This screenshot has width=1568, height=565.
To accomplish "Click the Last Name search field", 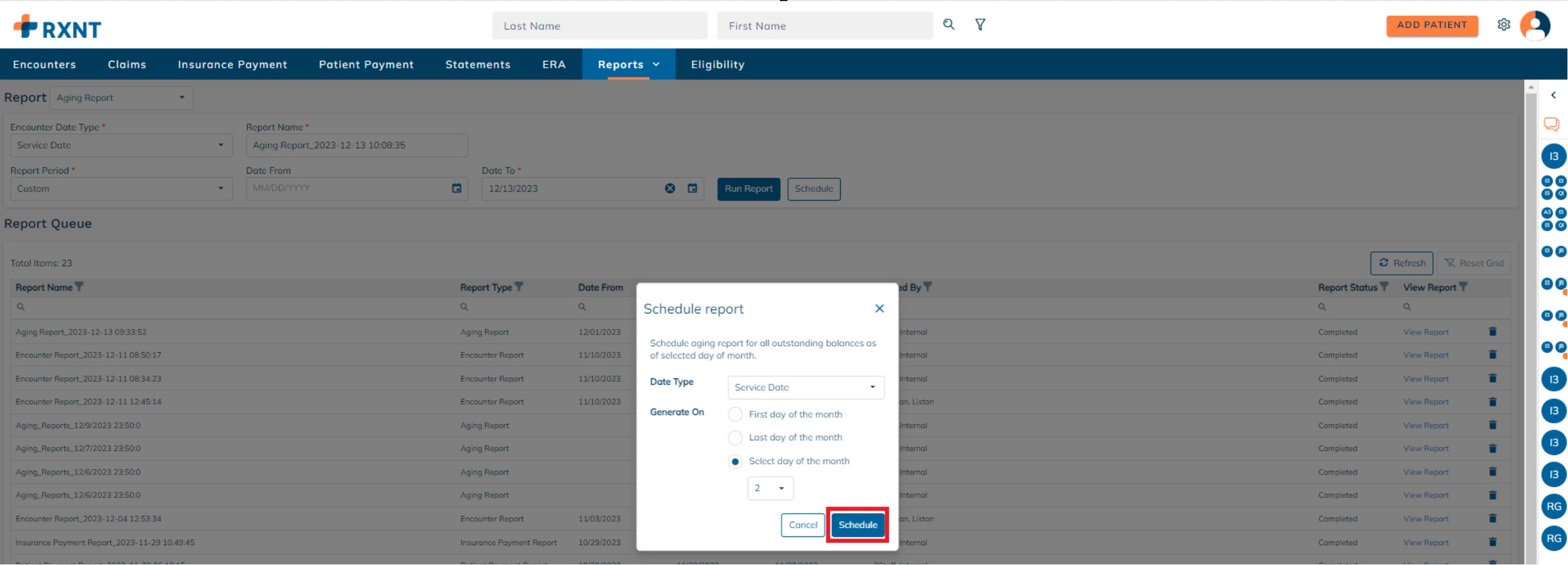I will [599, 26].
